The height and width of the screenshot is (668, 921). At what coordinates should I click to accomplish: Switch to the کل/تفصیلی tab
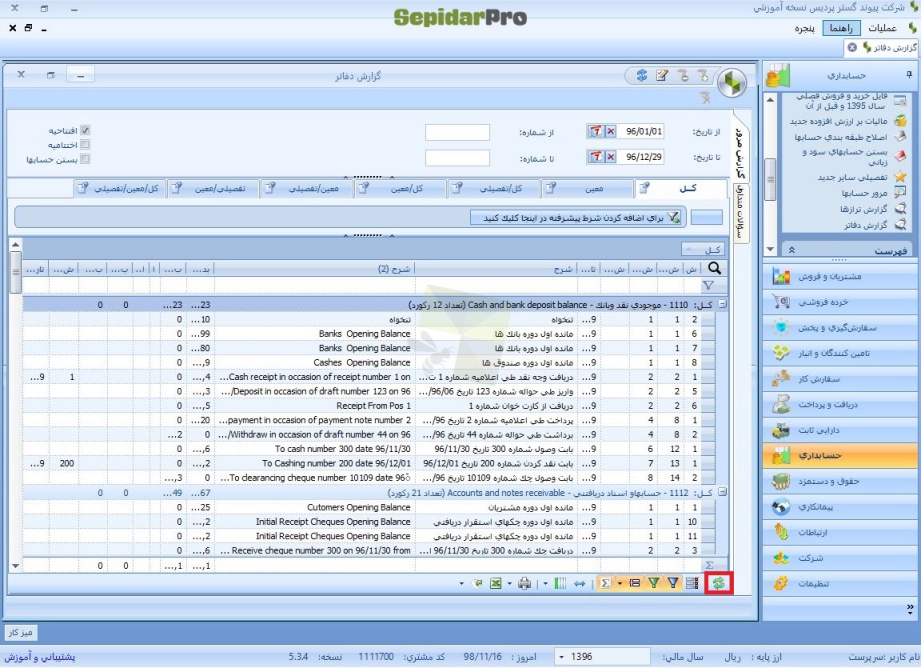[493, 189]
